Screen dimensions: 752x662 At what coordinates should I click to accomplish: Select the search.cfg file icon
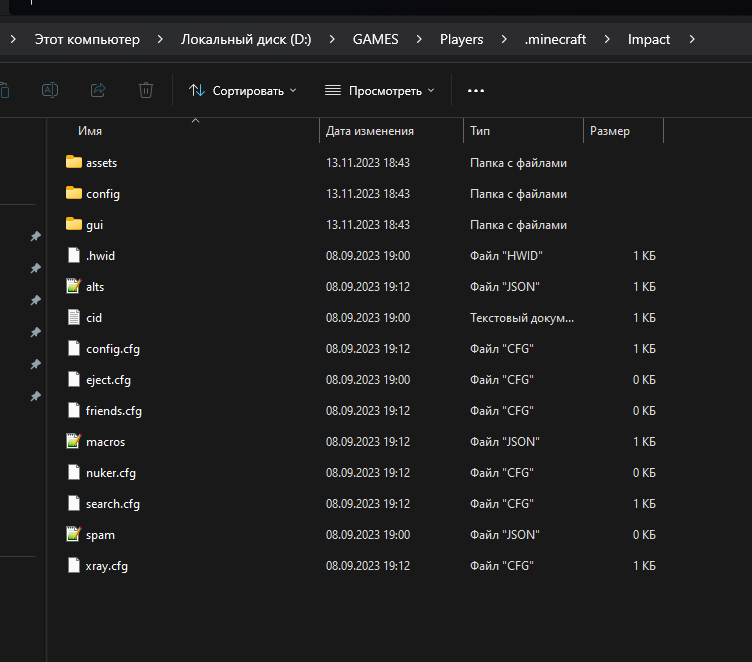74,503
